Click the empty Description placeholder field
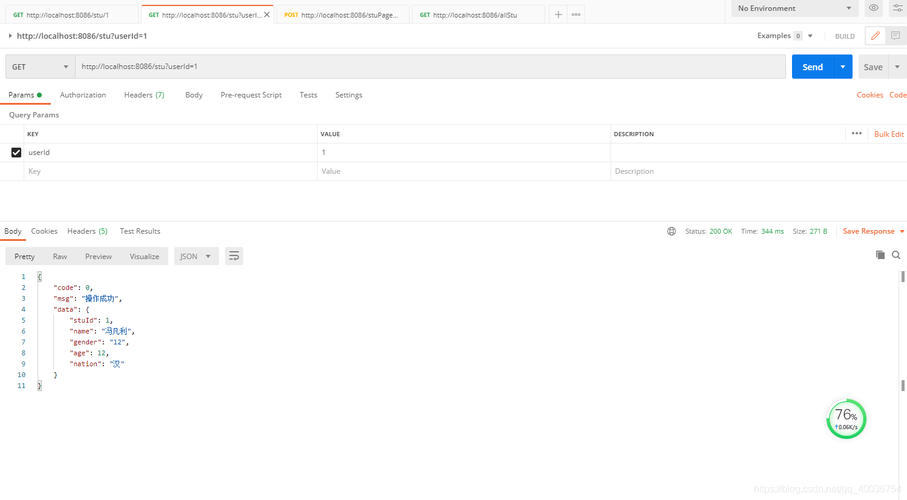This screenshot has height=500, width=907. point(758,171)
